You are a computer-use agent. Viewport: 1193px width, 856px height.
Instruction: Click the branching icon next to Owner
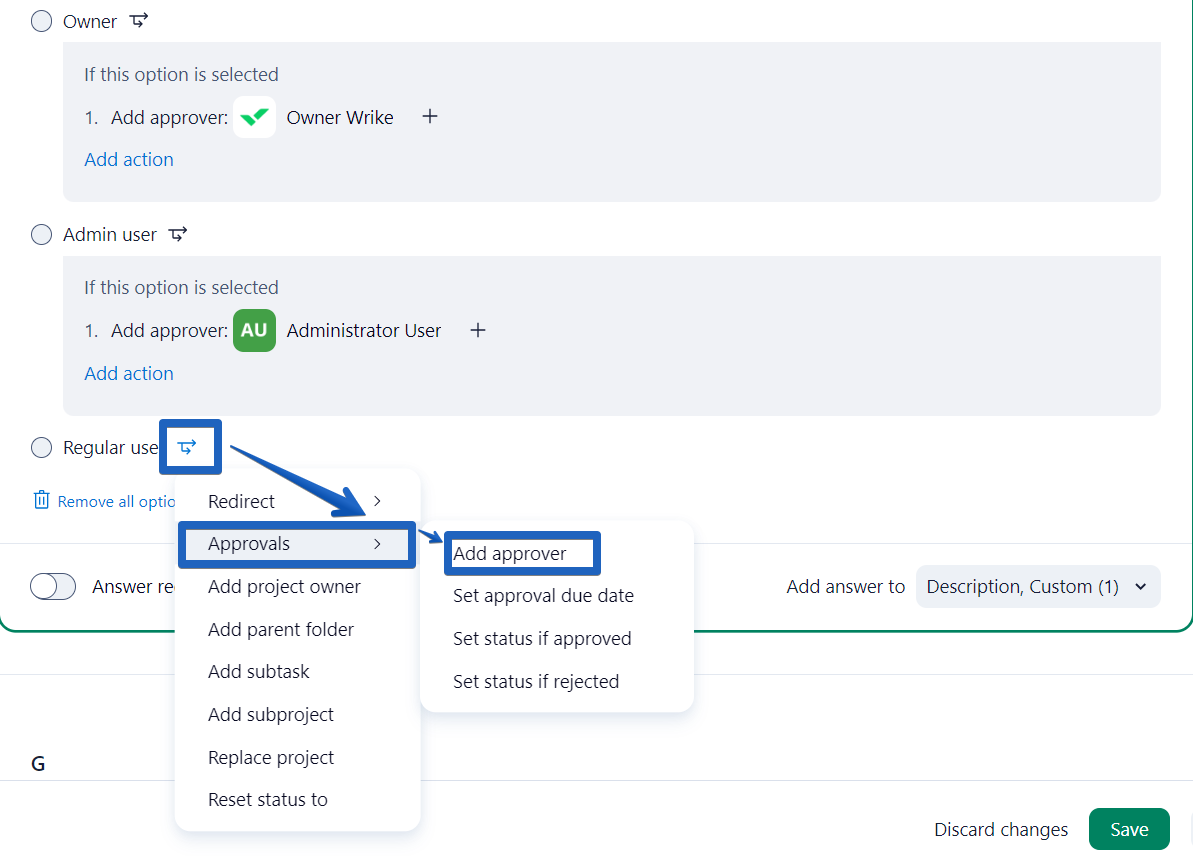tap(139, 20)
